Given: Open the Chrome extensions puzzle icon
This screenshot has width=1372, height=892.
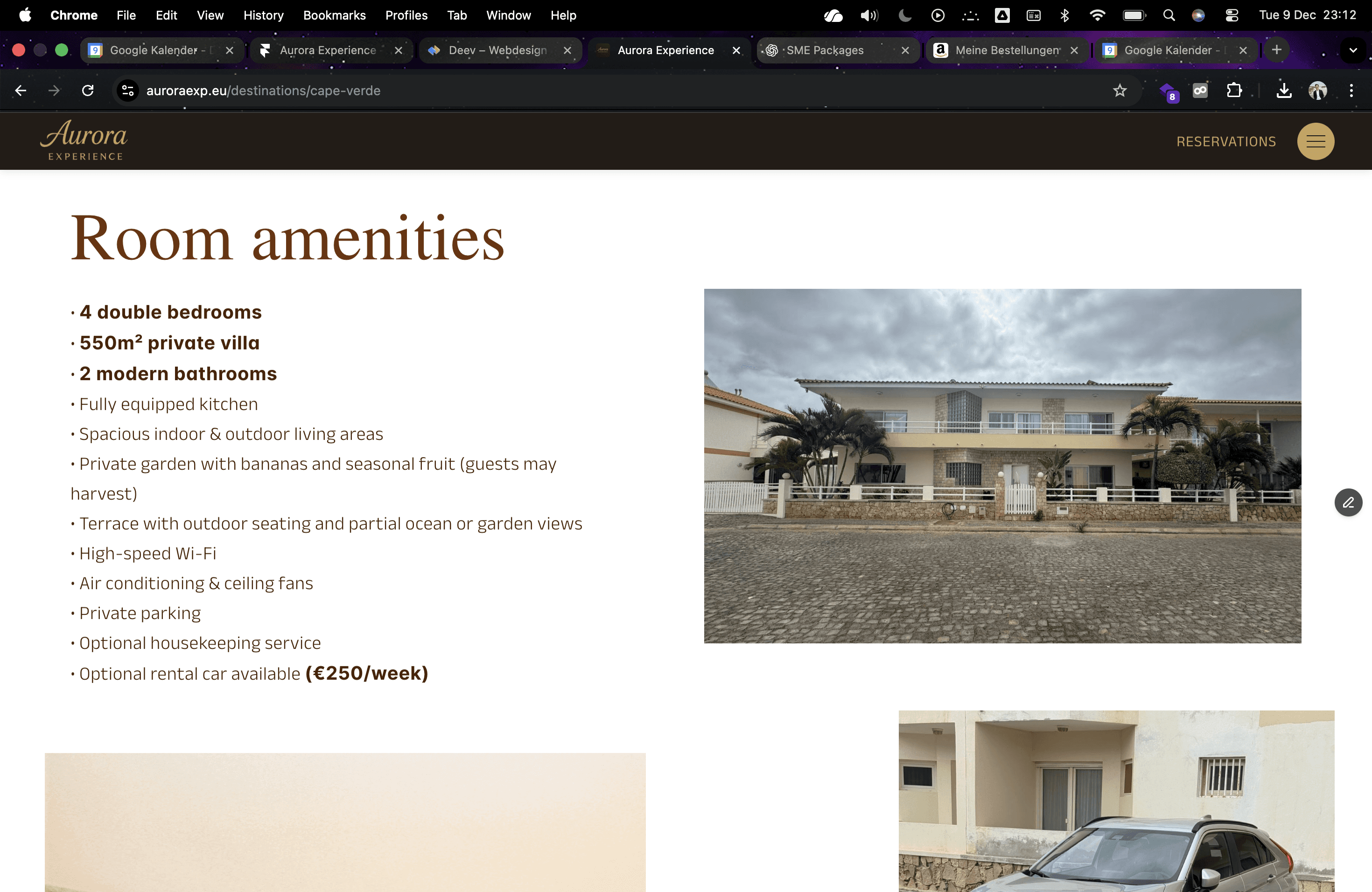Looking at the screenshot, I should click(1234, 91).
